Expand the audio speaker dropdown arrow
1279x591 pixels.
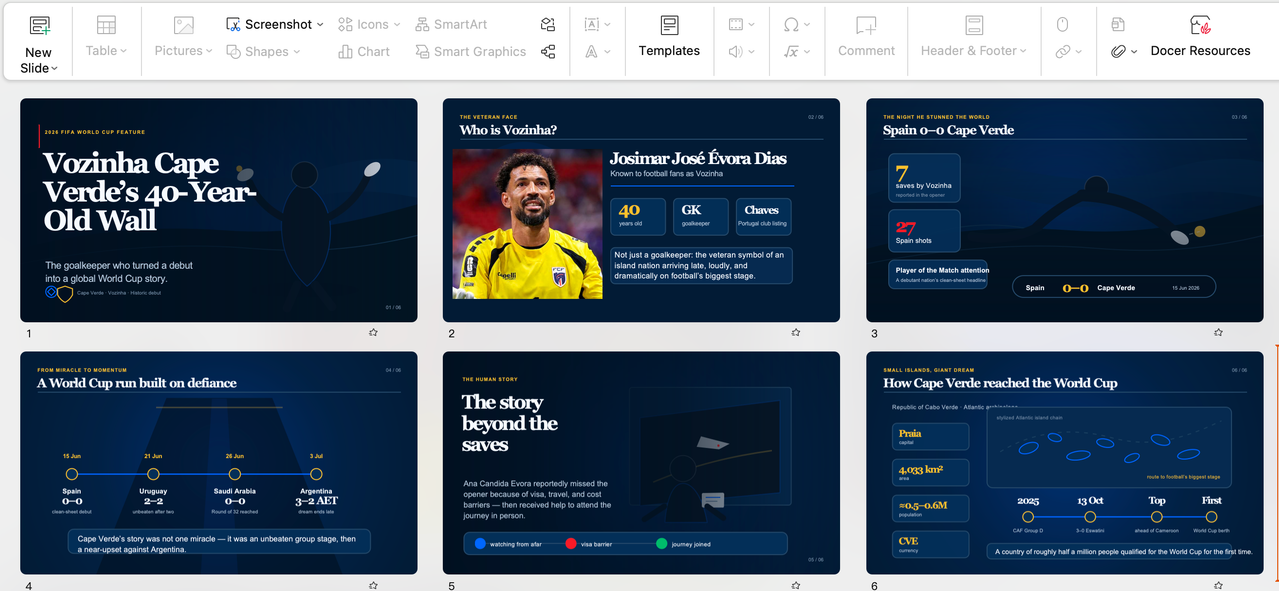tap(751, 52)
